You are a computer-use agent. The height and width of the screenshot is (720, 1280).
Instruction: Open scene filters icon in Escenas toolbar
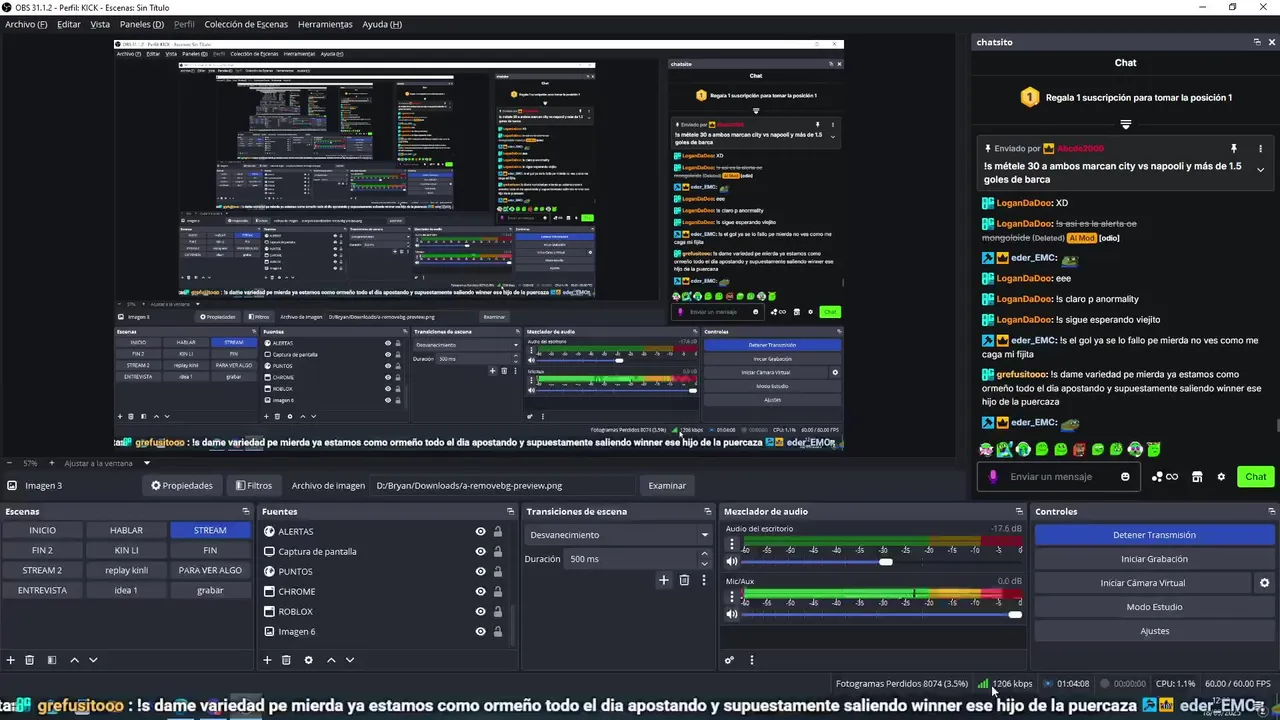[51, 660]
